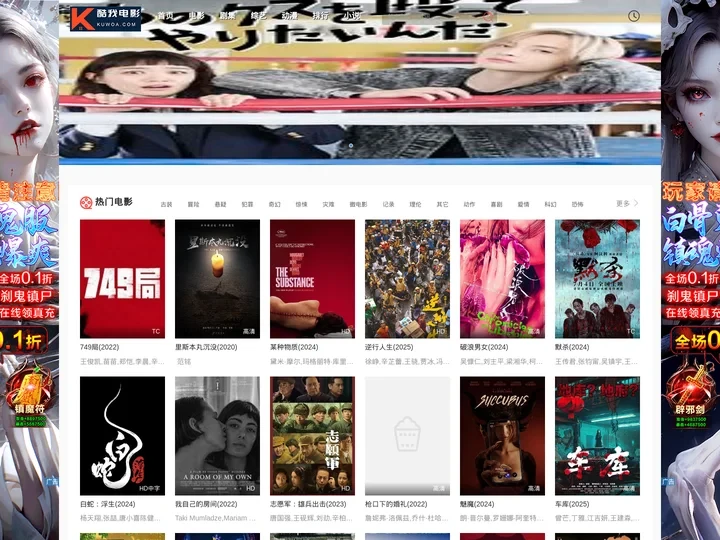The width and height of the screenshot is (720, 540).
Task: Open the 志愿军 soldiers poster
Action: click(312, 436)
